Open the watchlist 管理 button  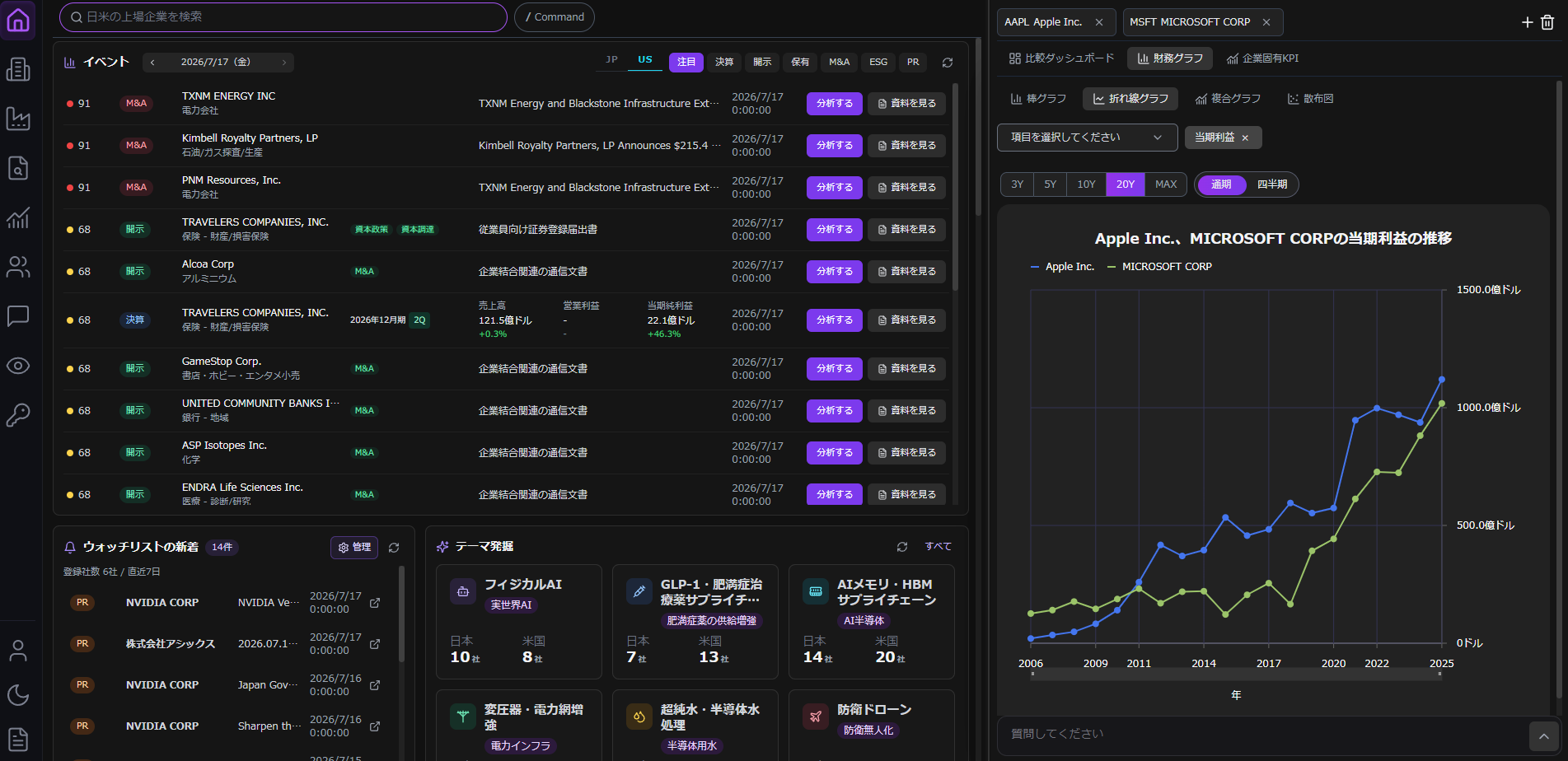354,548
